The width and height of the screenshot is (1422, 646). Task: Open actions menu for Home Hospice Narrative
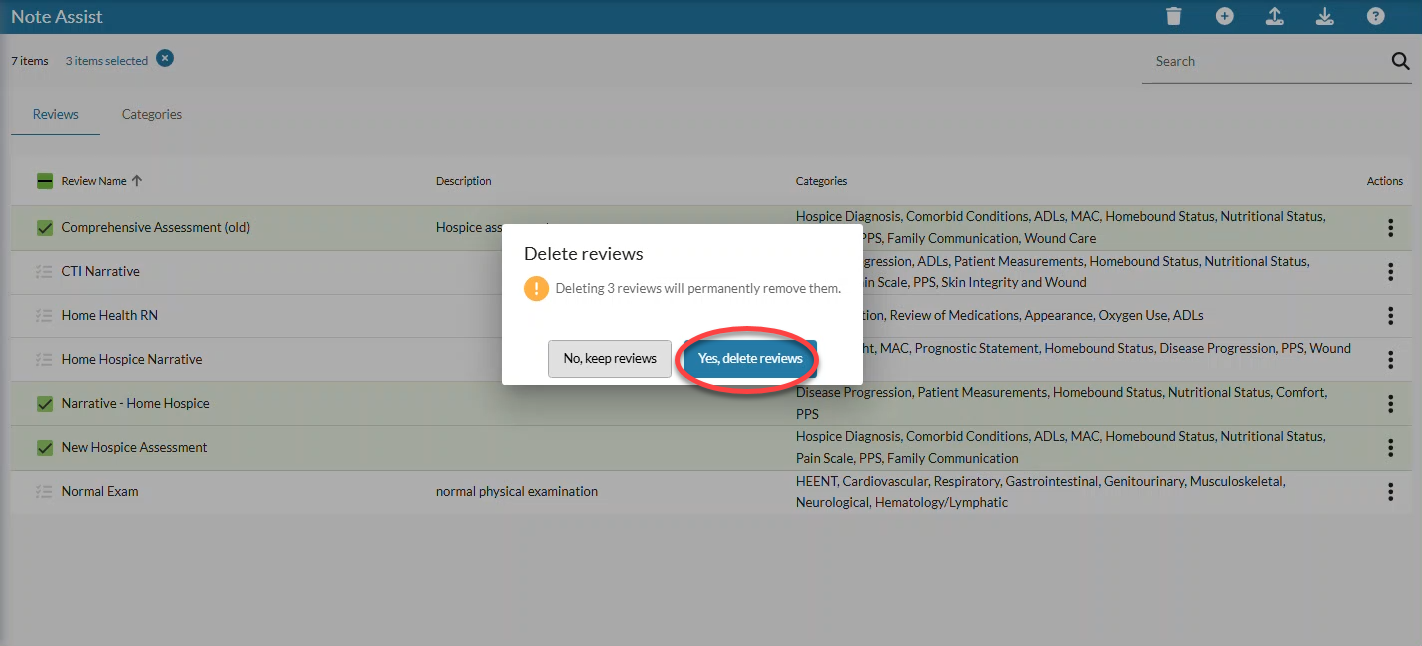point(1390,359)
